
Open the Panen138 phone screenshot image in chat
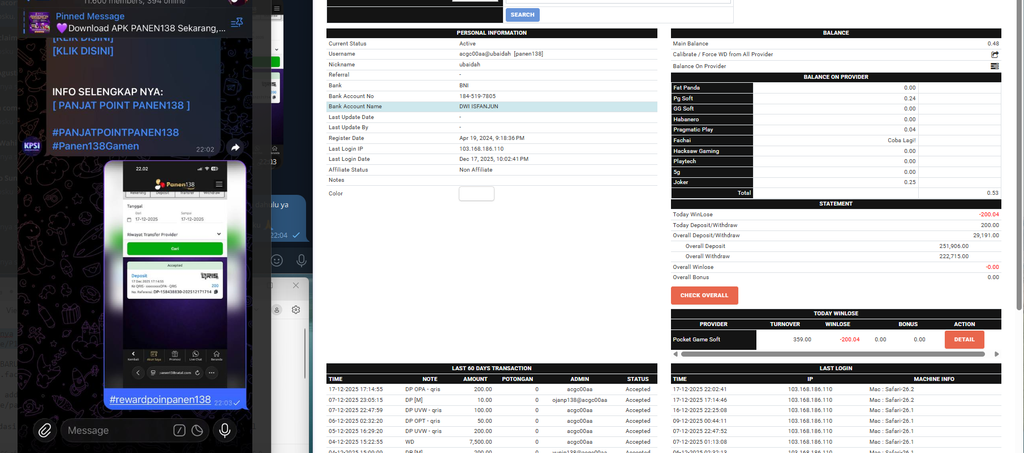click(x=175, y=275)
